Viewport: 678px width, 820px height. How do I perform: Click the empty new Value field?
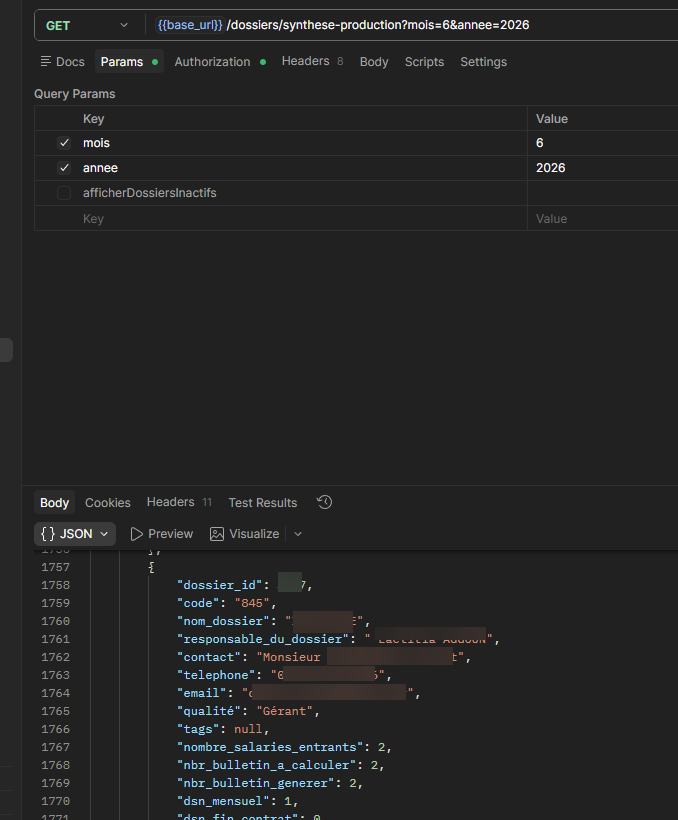[x=603, y=219]
